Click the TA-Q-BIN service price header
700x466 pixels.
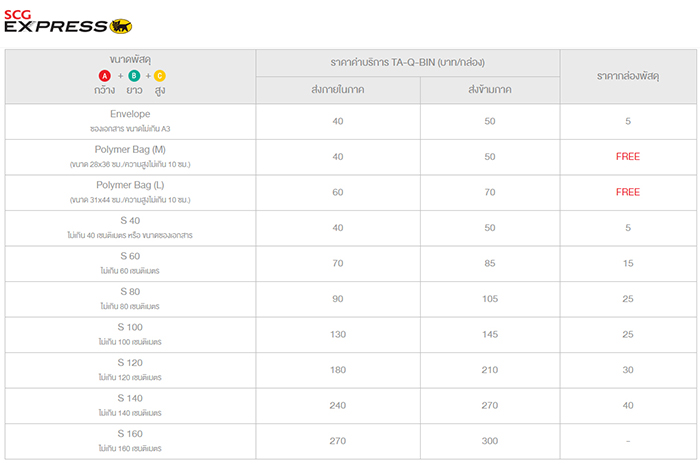(408, 62)
